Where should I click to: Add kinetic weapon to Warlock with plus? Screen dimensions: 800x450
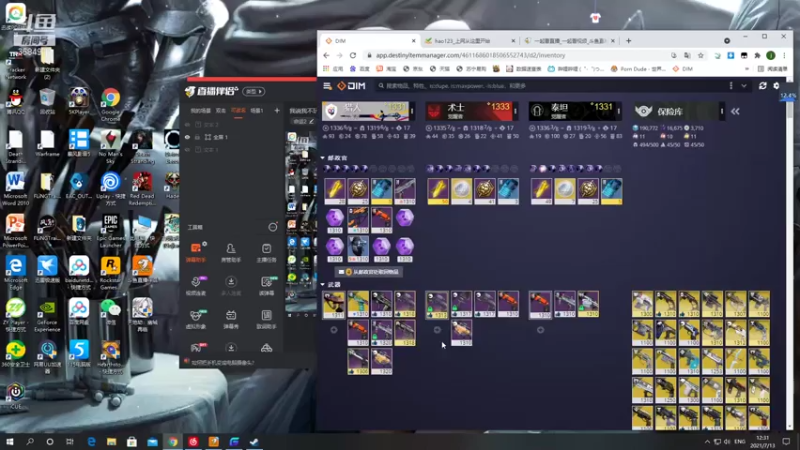[437, 330]
